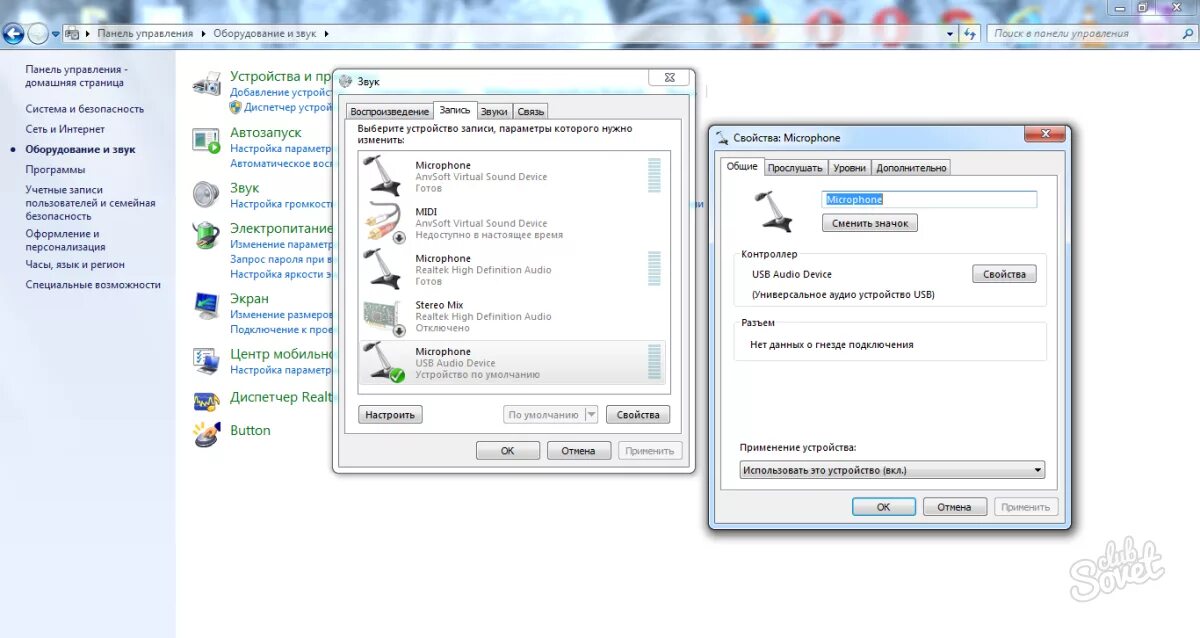This screenshot has height=638, width=1200.
Task: Click Настроить button in Звук window
Action: click(x=390, y=414)
